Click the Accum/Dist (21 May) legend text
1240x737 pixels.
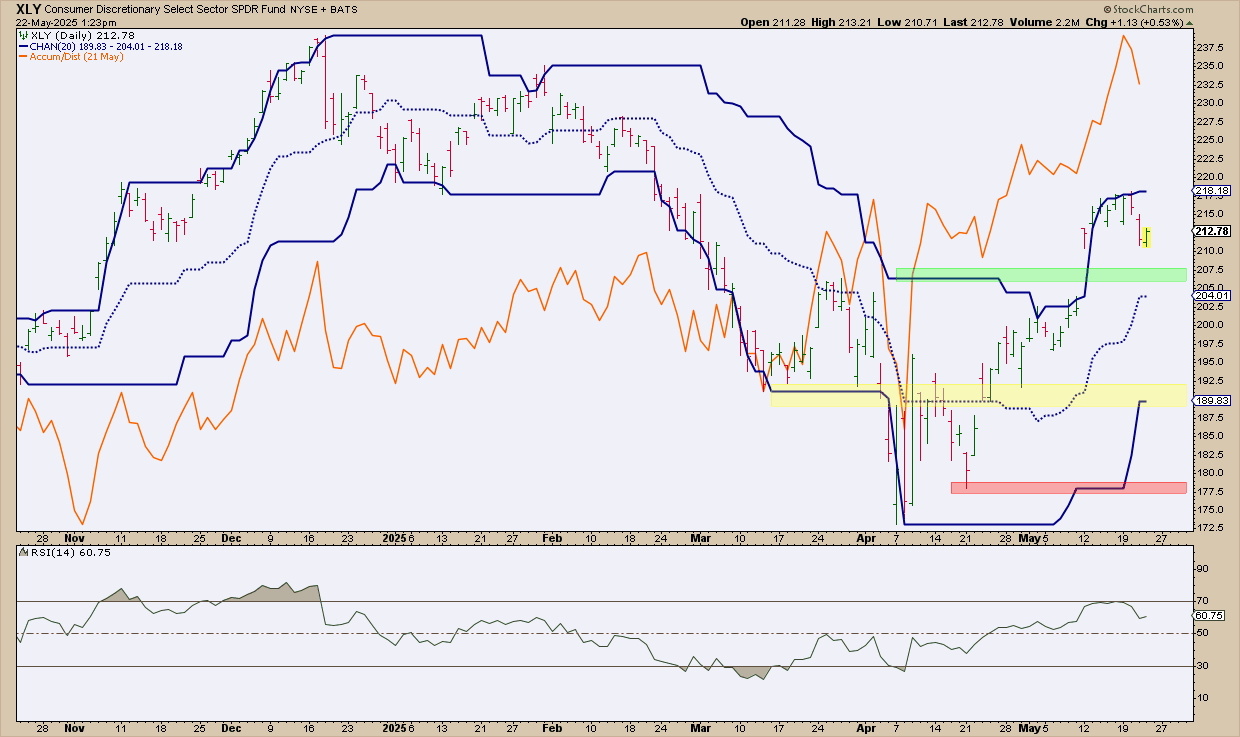click(x=75, y=56)
